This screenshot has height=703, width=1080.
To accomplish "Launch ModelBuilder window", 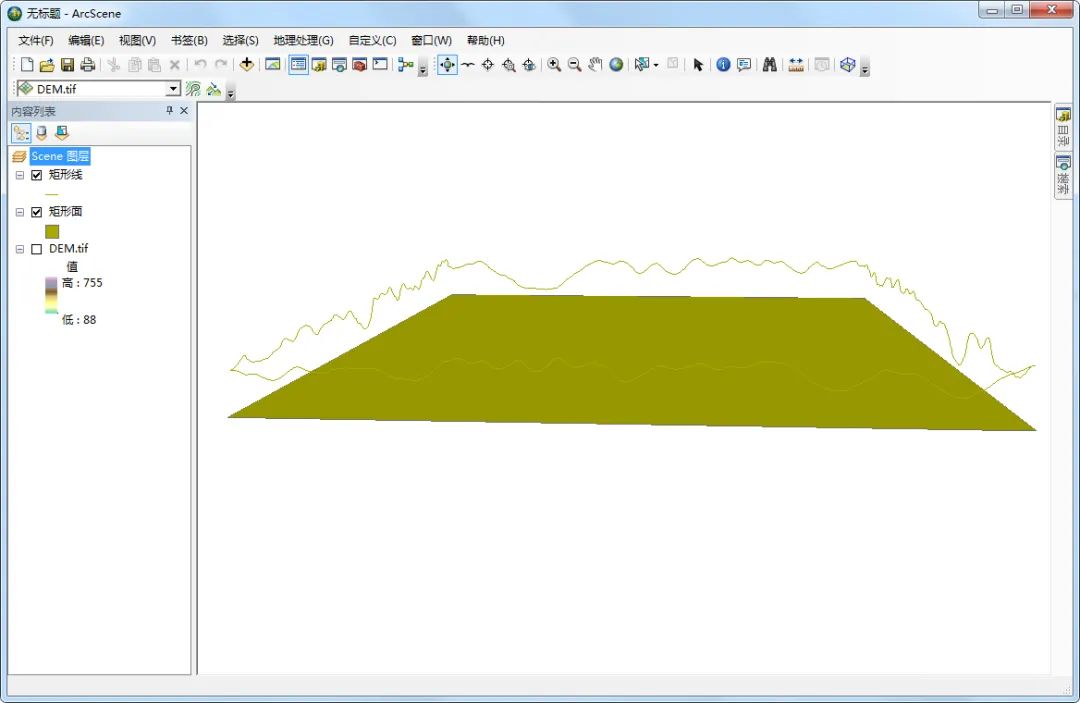I will (406, 65).
